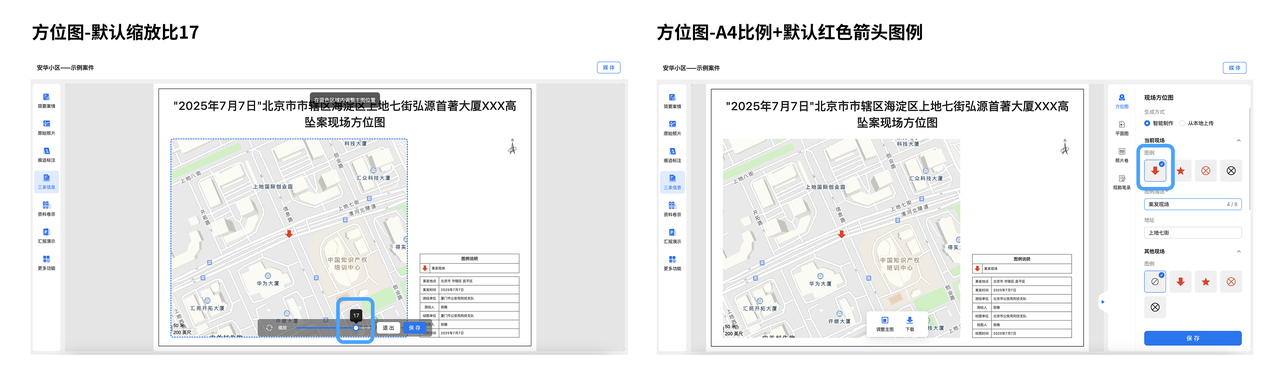The width and height of the screenshot is (1280, 376).
Task: Click the wide 保存 button in the right panel
Action: 1193,338
